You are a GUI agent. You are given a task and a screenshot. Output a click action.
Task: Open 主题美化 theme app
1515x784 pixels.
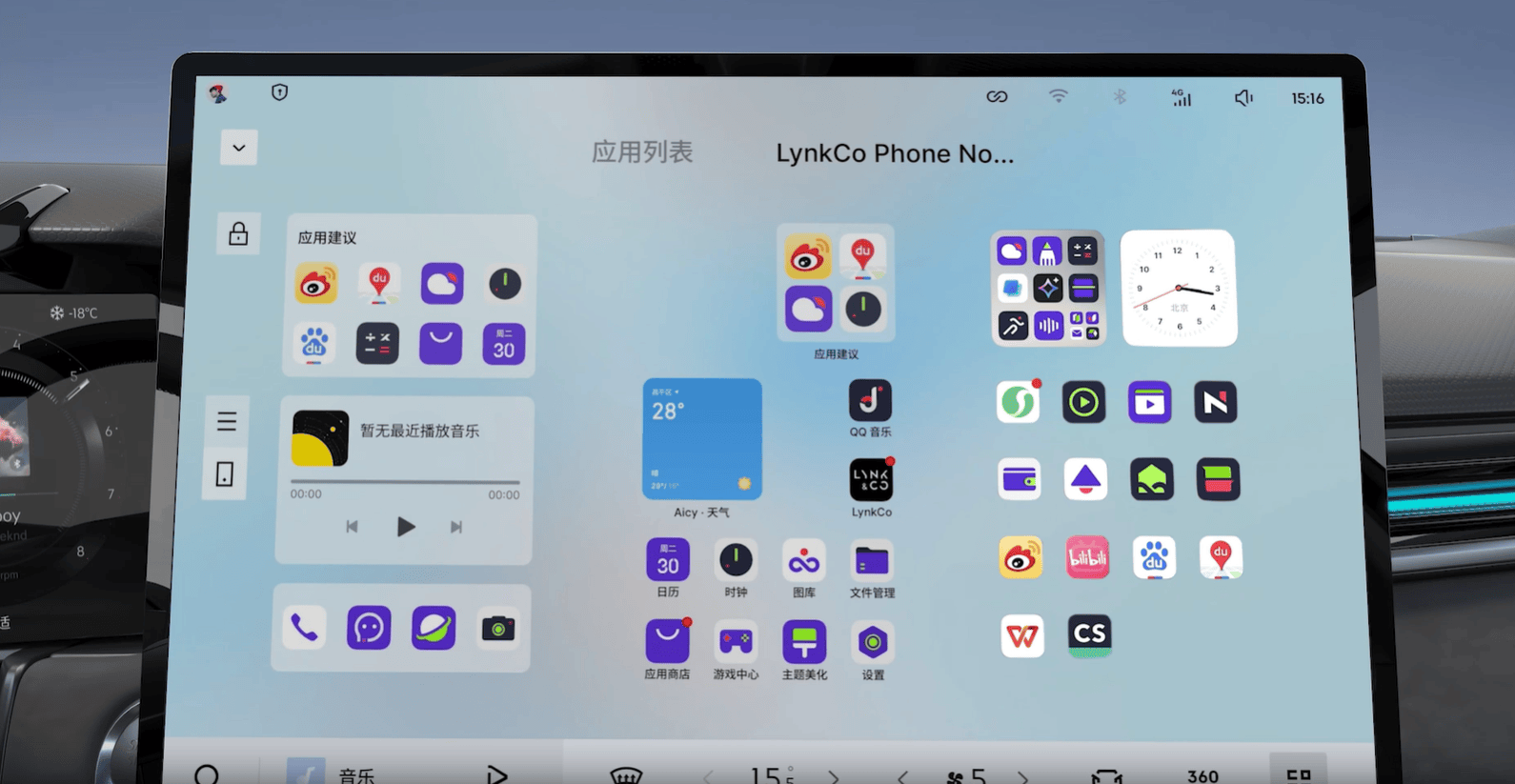[x=804, y=642]
